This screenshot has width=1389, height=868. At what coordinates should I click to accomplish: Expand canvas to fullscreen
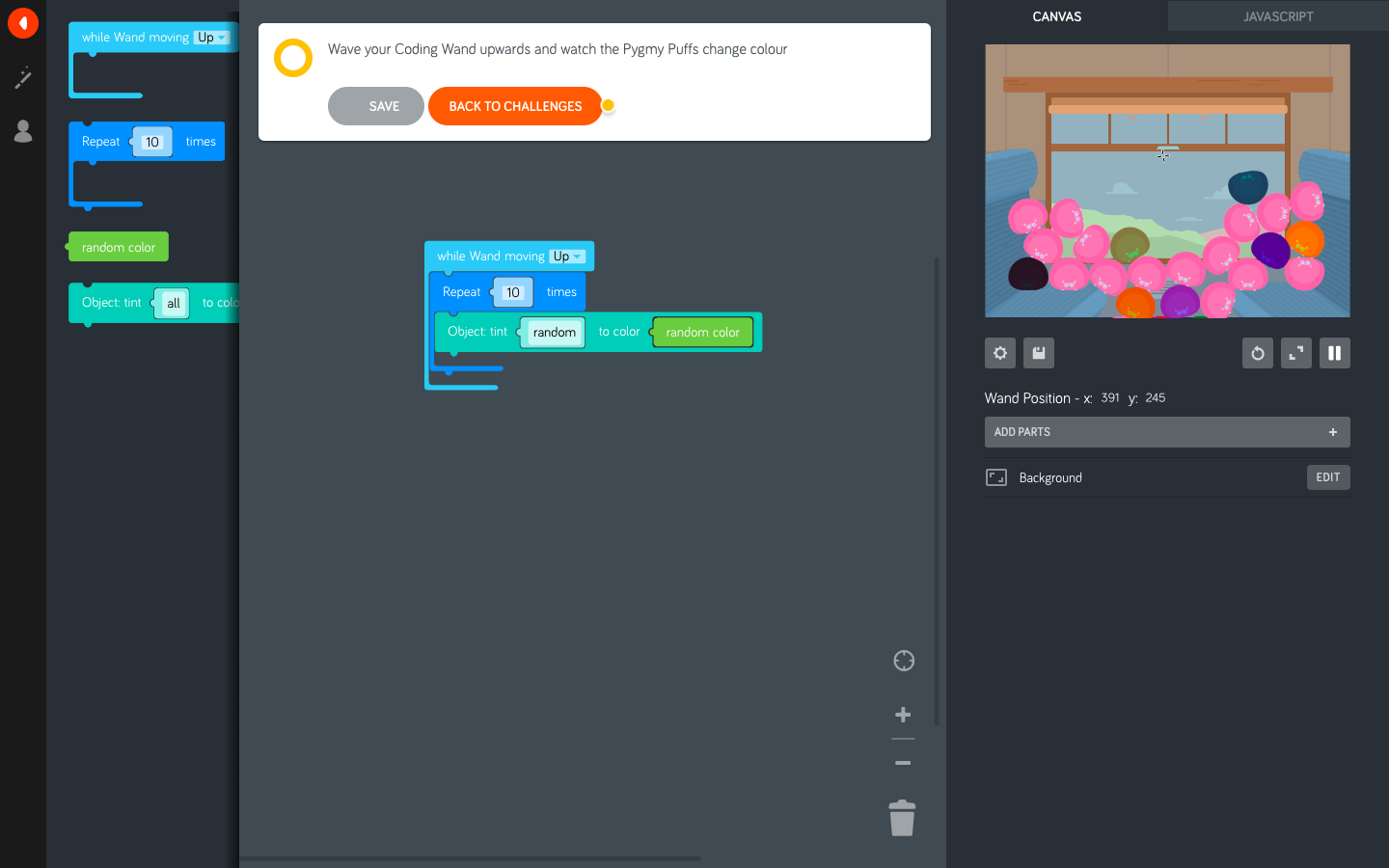coord(1296,353)
